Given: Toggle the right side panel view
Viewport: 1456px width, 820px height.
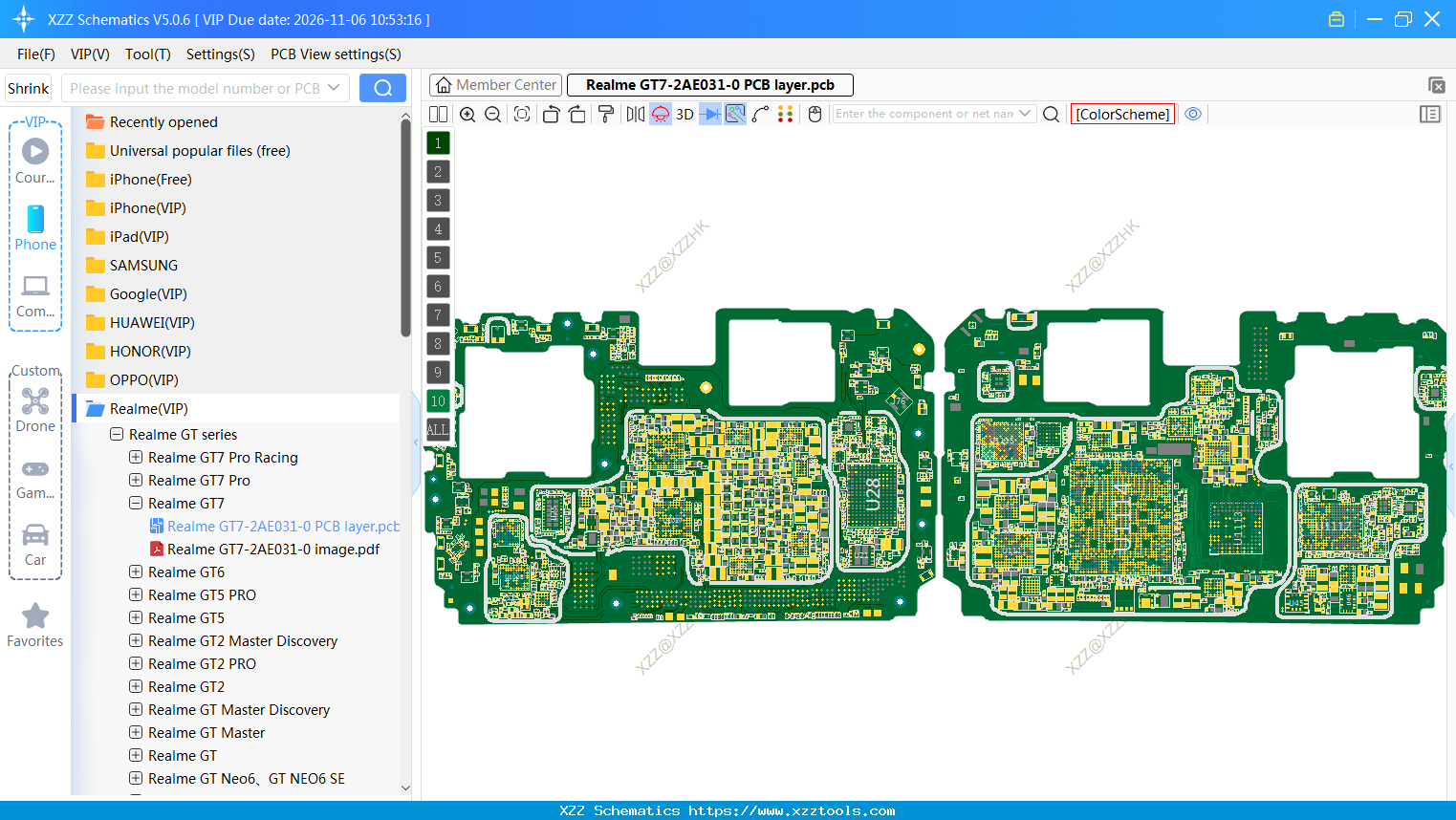Looking at the screenshot, I should tap(1430, 114).
